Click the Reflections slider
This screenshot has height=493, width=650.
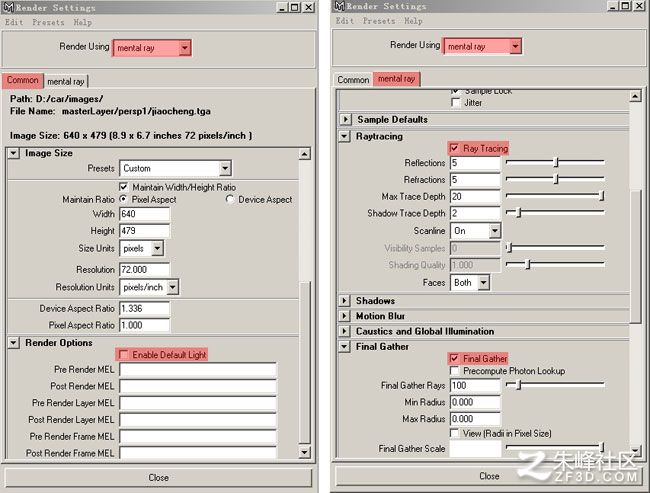pyautogui.click(x=555, y=163)
